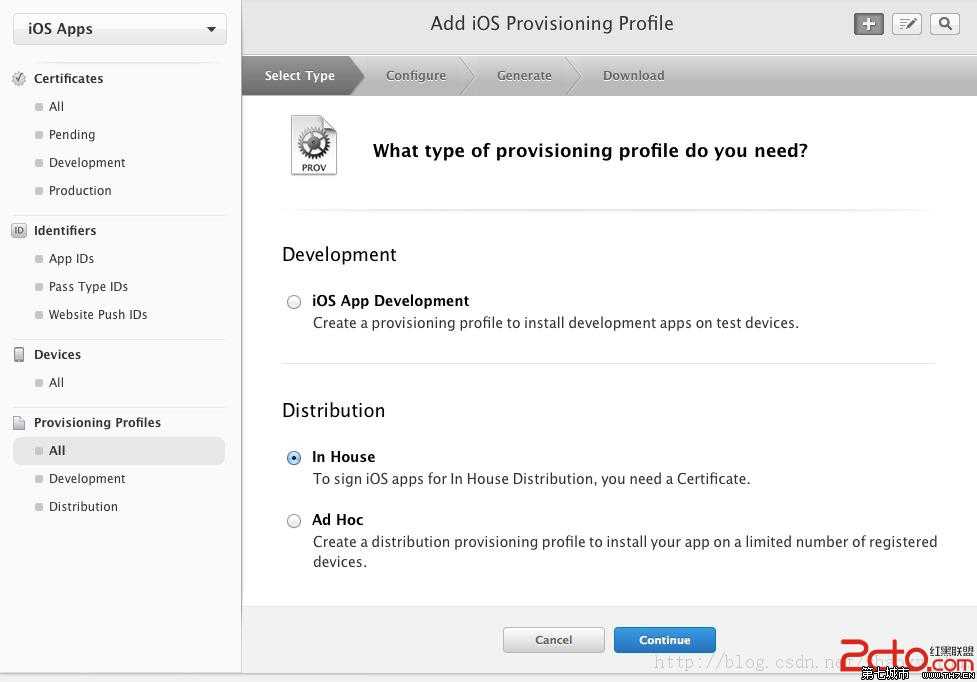This screenshot has height=682, width=977.
Task: Click the PROV gear file icon
Action: (x=313, y=145)
